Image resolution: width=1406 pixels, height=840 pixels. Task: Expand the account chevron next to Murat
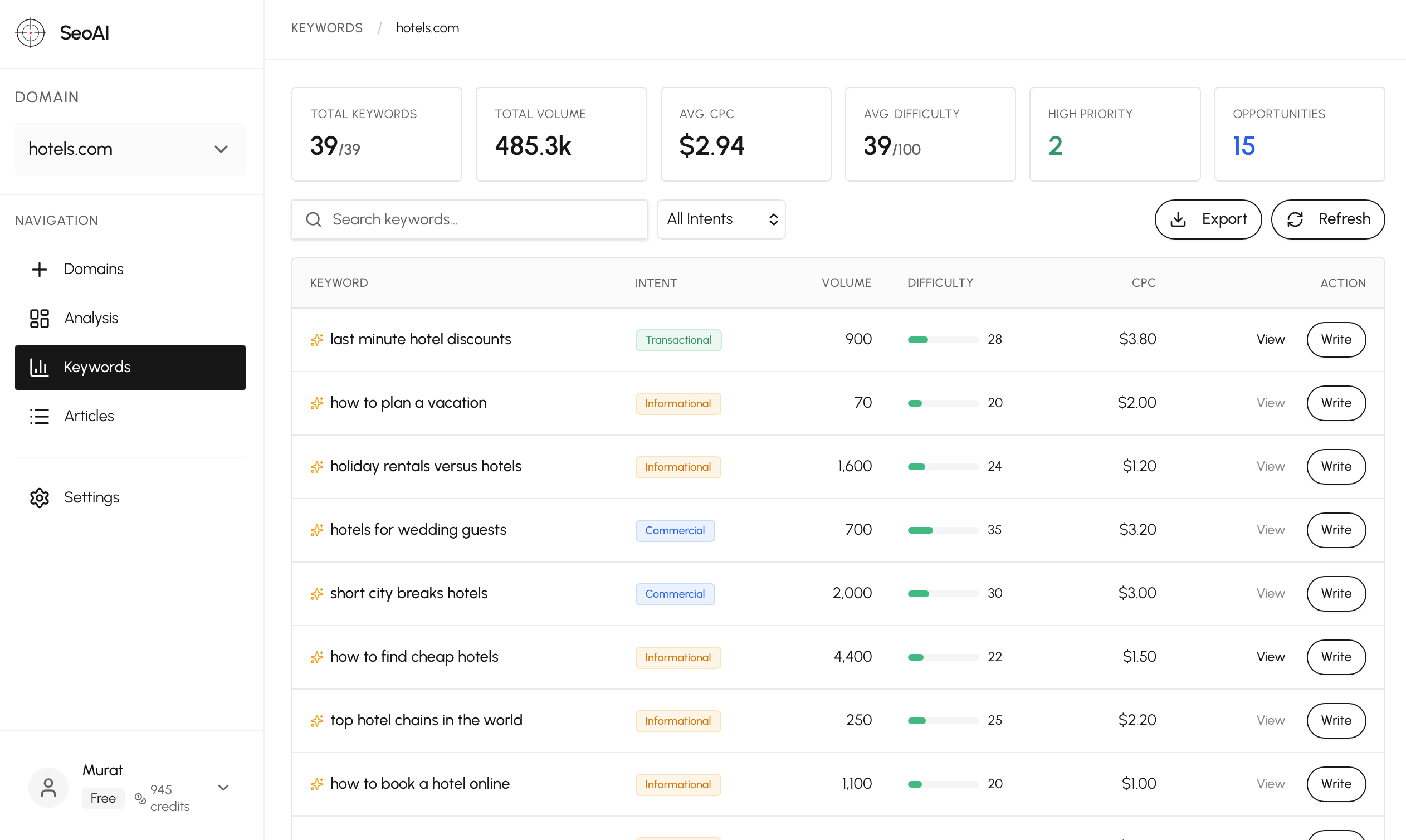(x=223, y=787)
